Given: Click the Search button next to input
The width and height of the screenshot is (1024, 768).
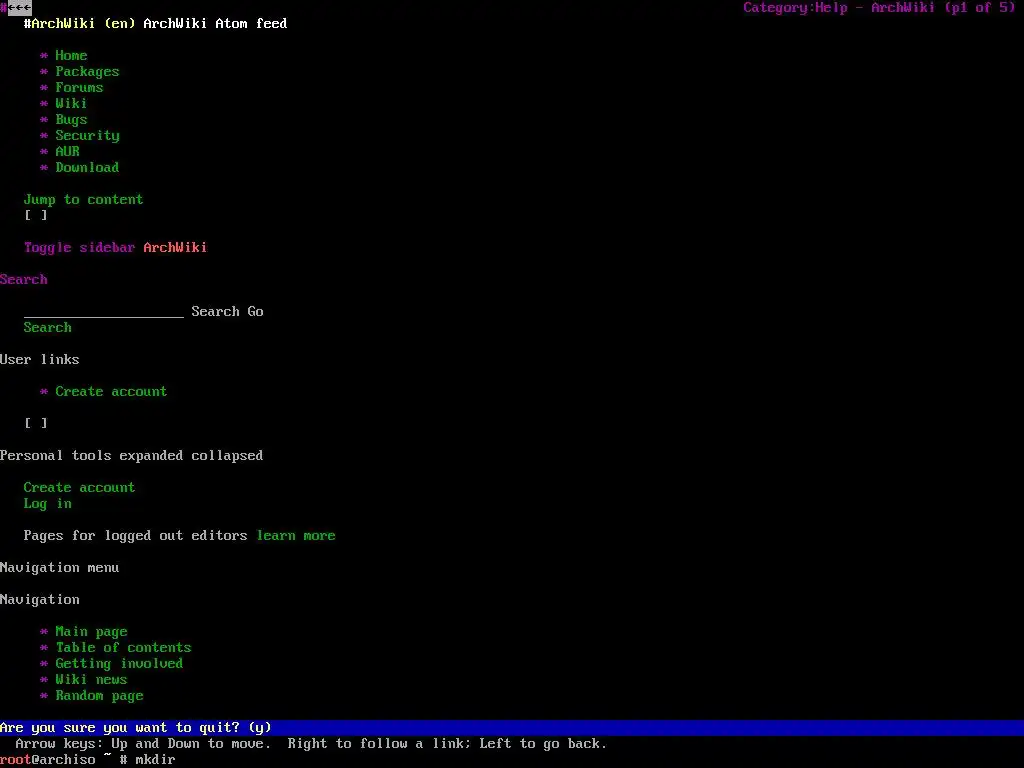Looking at the screenshot, I should pyautogui.click(x=216, y=312).
